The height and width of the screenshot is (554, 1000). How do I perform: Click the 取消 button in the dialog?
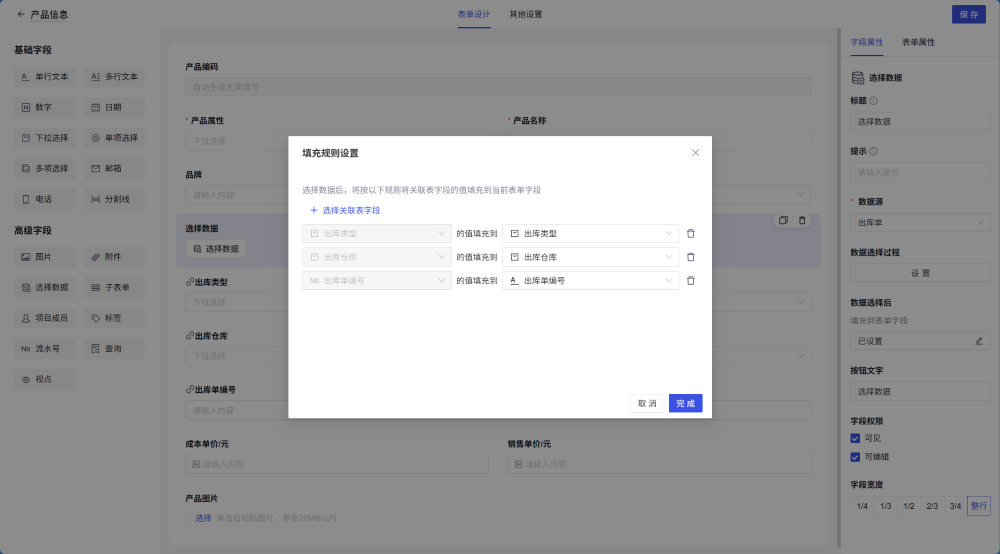[646, 403]
